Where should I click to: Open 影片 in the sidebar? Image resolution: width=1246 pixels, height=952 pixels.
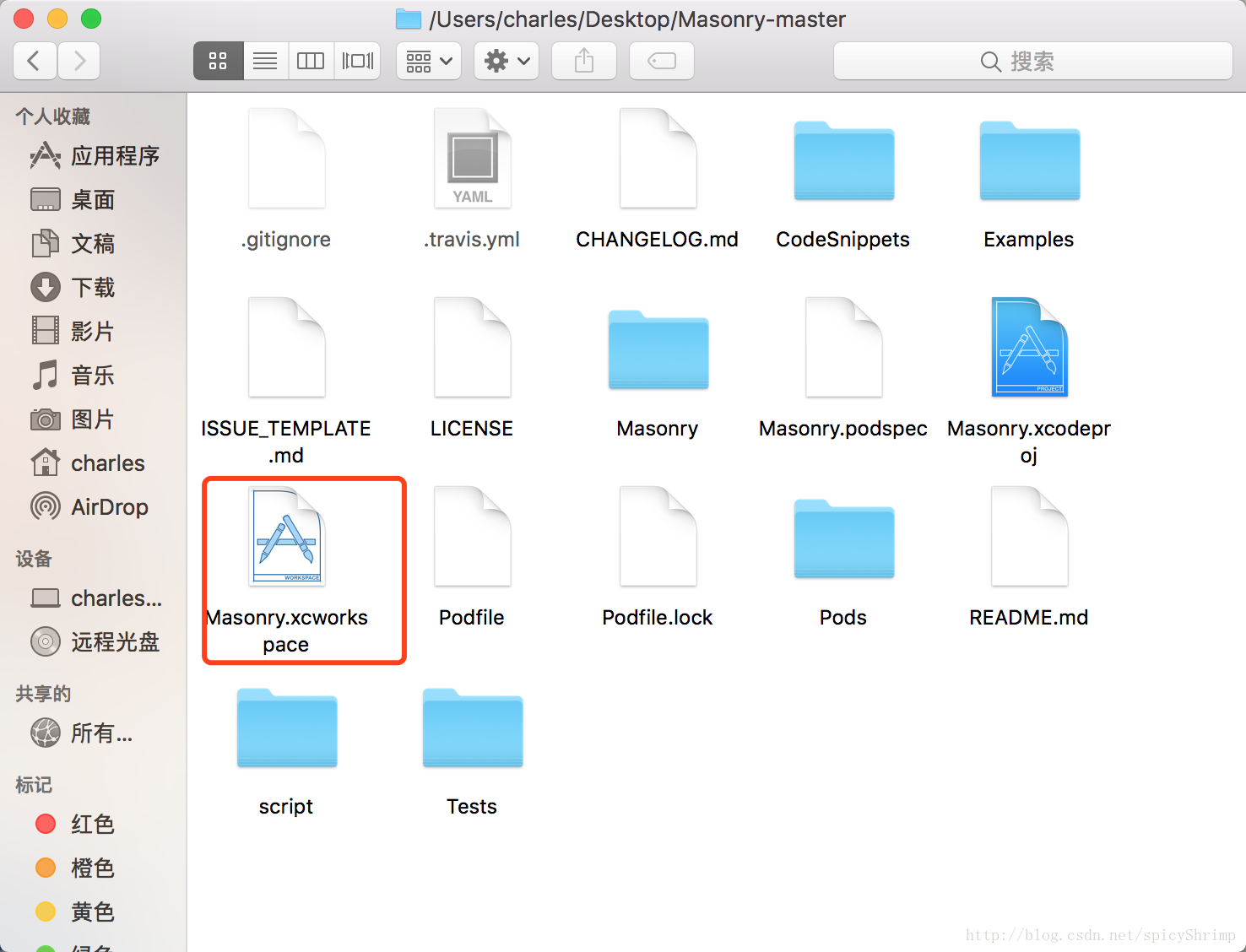tap(95, 332)
